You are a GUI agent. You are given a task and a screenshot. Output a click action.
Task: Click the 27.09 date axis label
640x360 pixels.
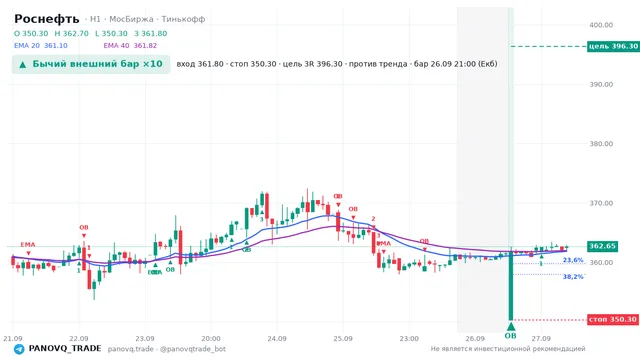point(541,339)
